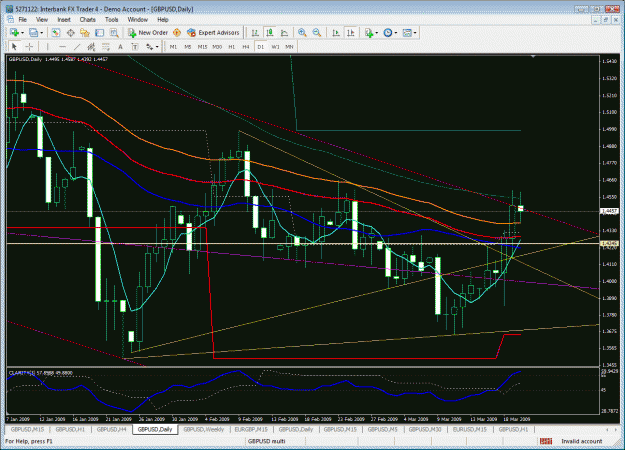Viewport: 625px width, 450px height.
Task: Open the Data Window crosshair-circle icon
Action: pos(70,33)
